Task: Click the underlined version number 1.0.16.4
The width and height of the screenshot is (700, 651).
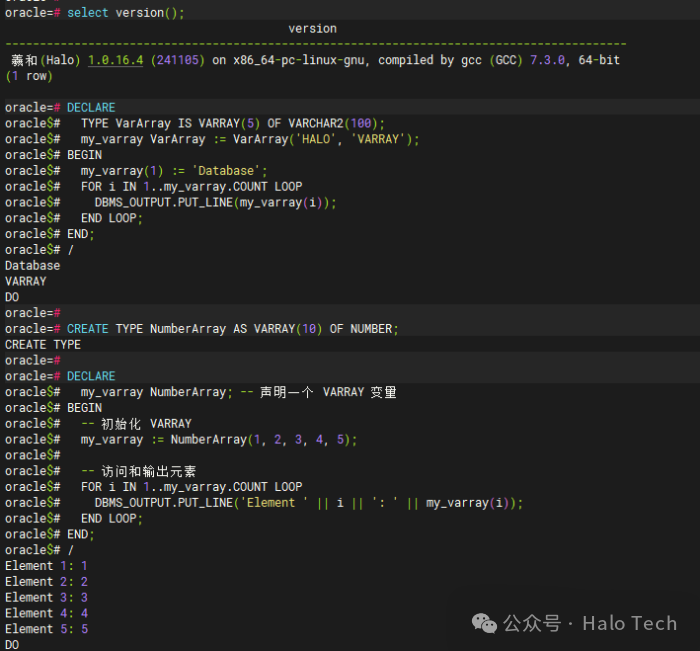Action: coord(116,60)
